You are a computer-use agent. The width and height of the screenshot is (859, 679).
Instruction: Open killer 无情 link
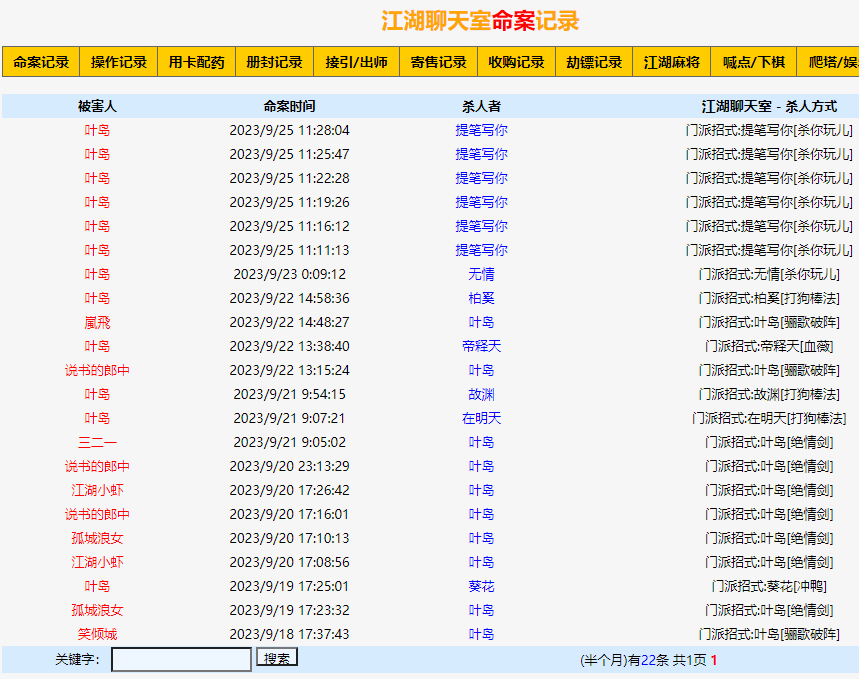482,274
